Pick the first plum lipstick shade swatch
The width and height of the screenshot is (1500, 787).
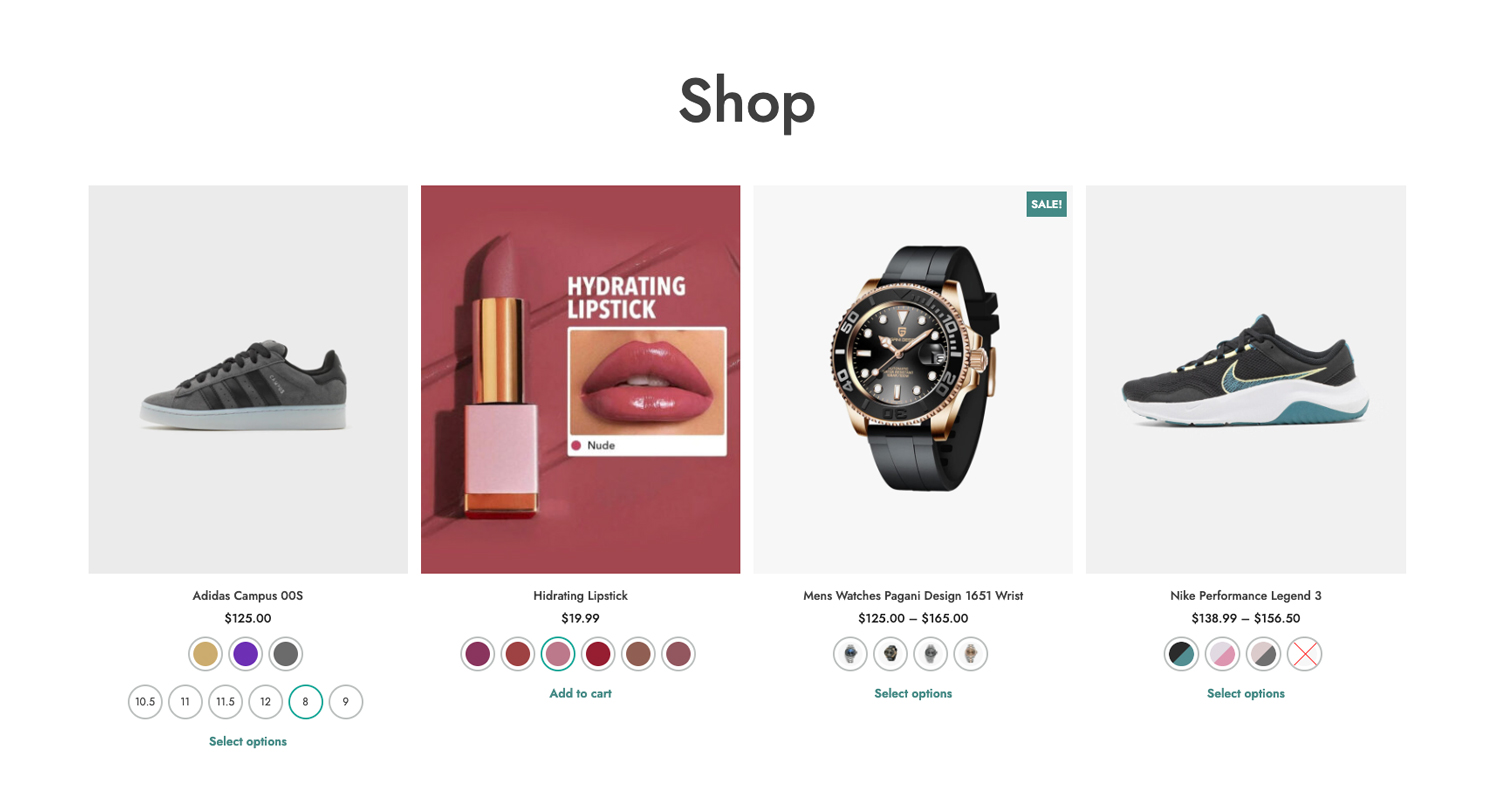coord(478,654)
